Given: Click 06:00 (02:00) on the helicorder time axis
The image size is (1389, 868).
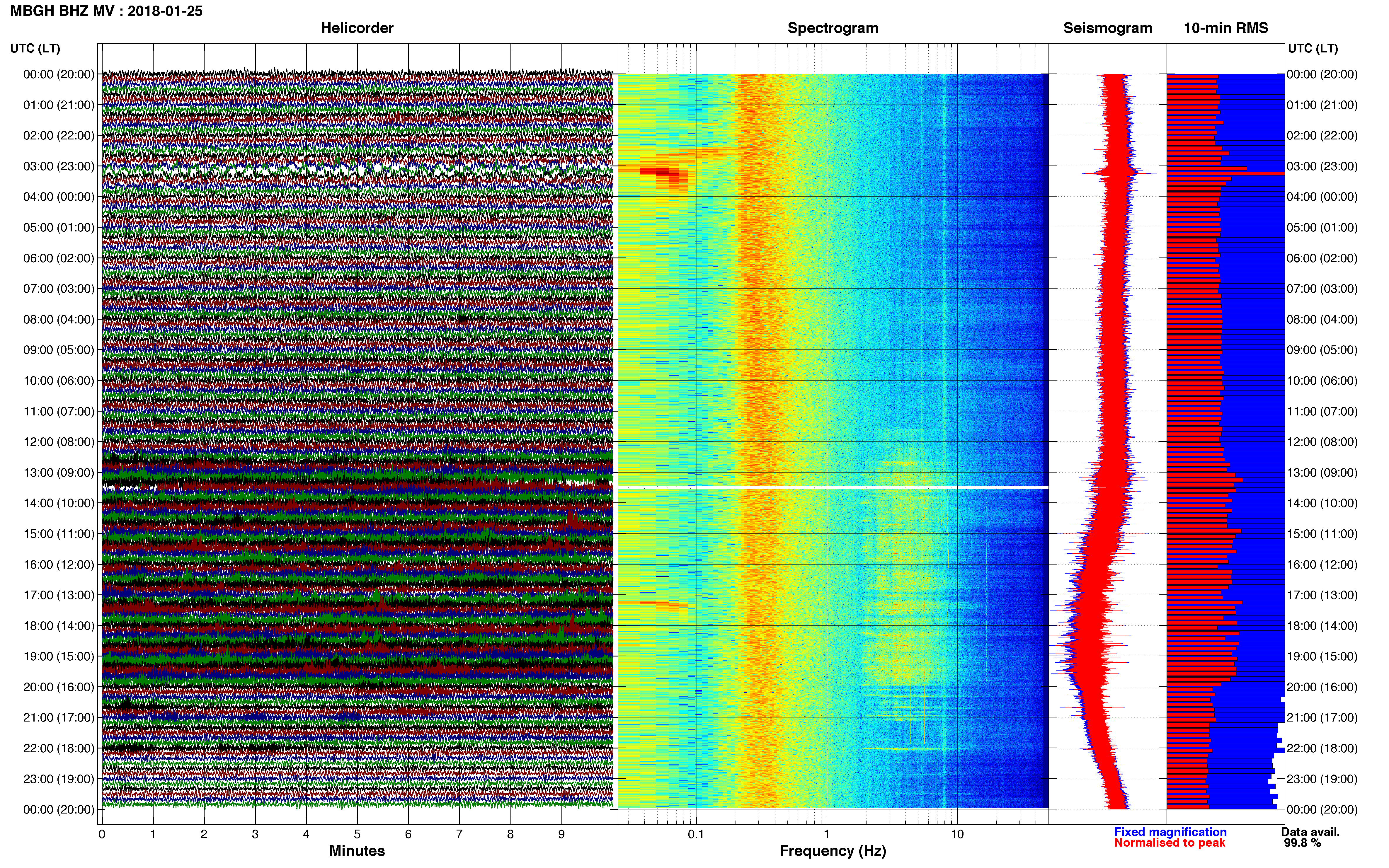Looking at the screenshot, I should point(59,258).
